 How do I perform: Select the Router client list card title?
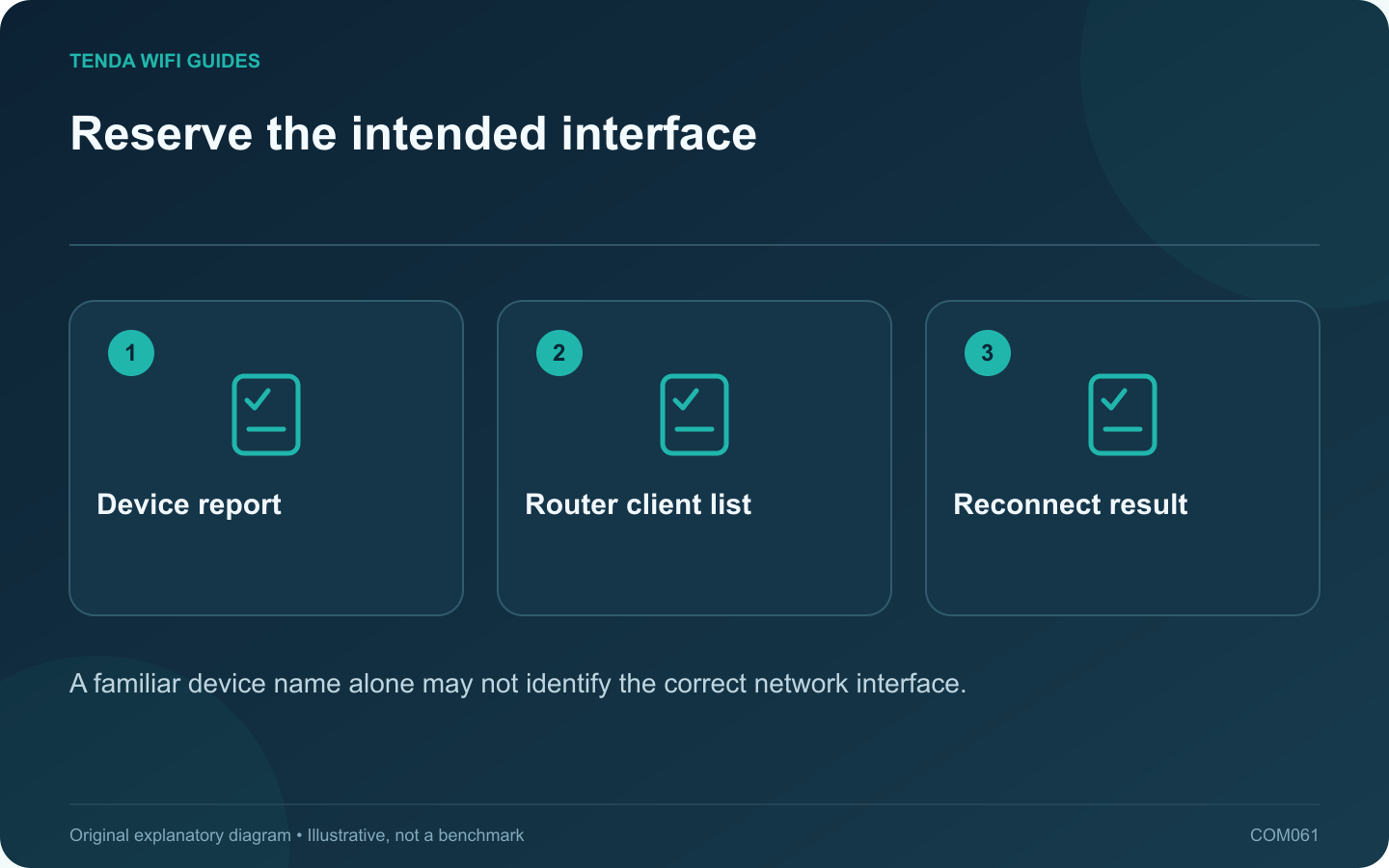[638, 504]
